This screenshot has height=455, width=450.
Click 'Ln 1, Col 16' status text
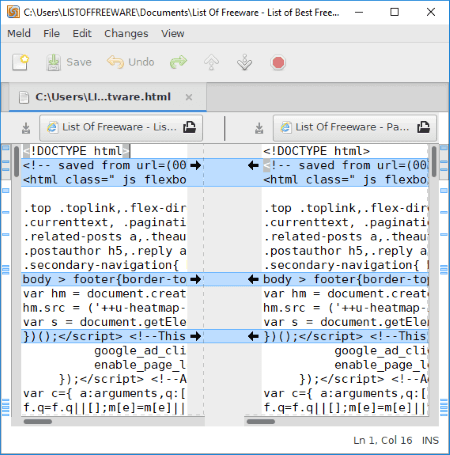(383, 440)
